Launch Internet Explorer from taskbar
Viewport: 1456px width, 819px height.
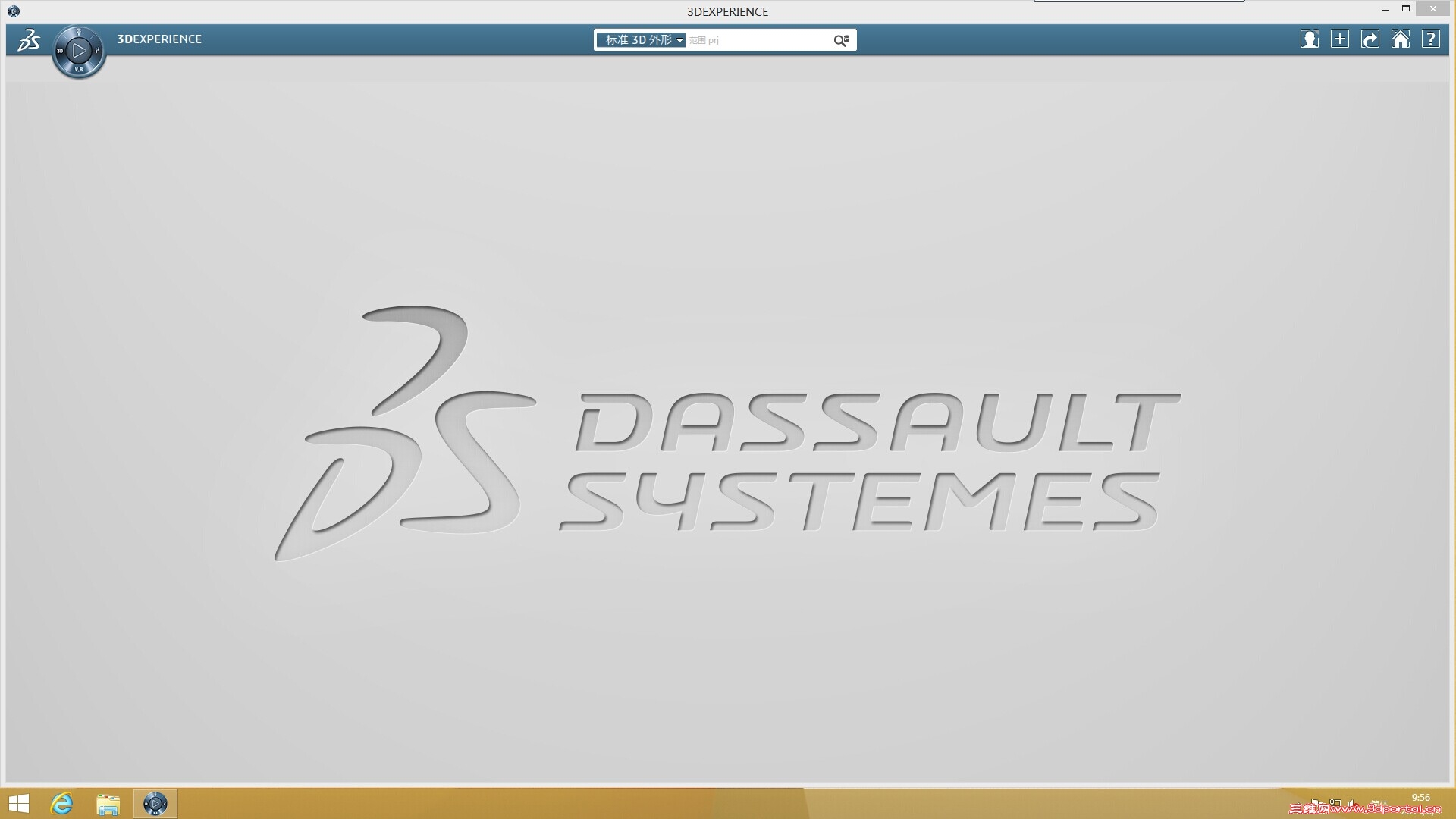click(62, 804)
